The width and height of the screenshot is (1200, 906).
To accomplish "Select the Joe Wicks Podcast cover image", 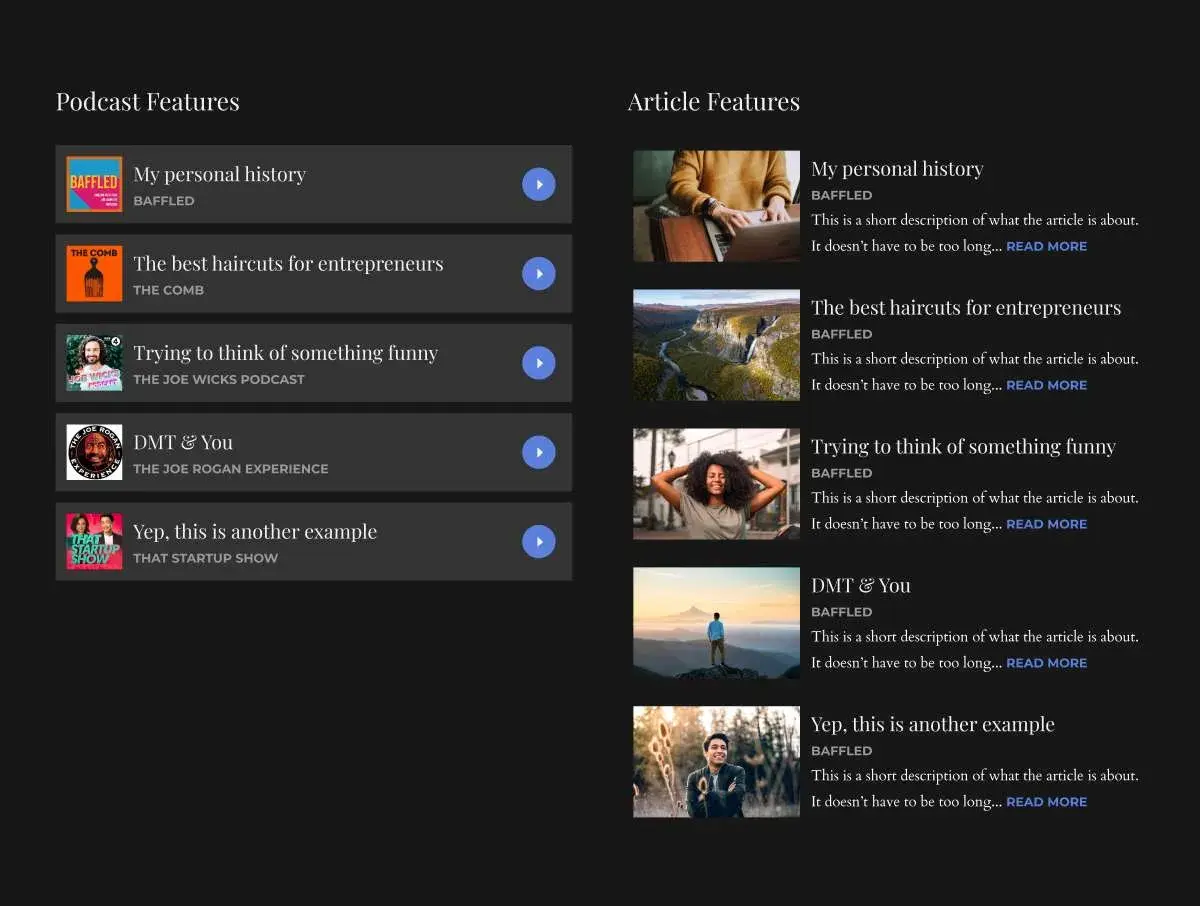I will [94, 363].
